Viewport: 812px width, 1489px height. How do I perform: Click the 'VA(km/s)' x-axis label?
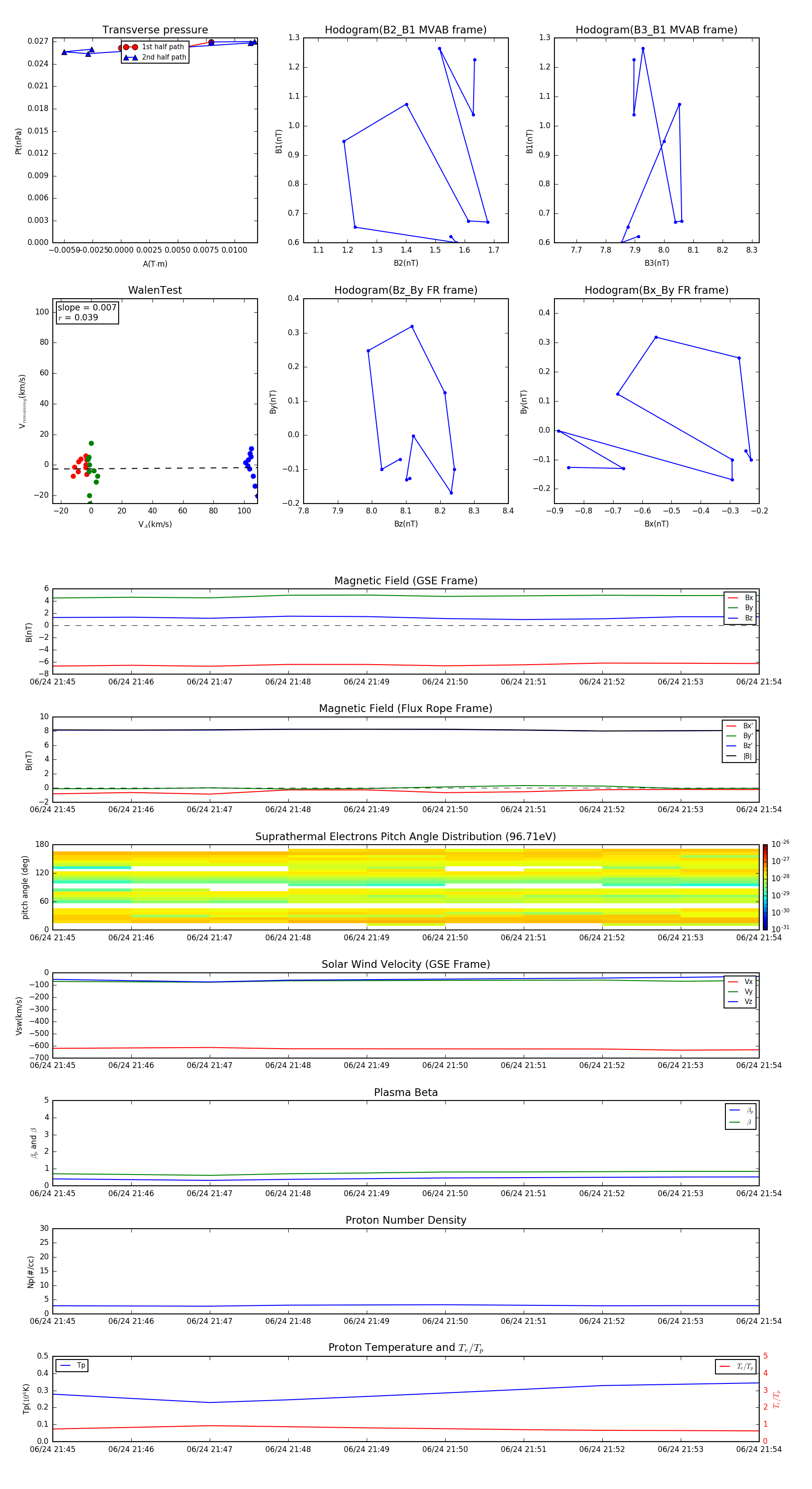(155, 524)
